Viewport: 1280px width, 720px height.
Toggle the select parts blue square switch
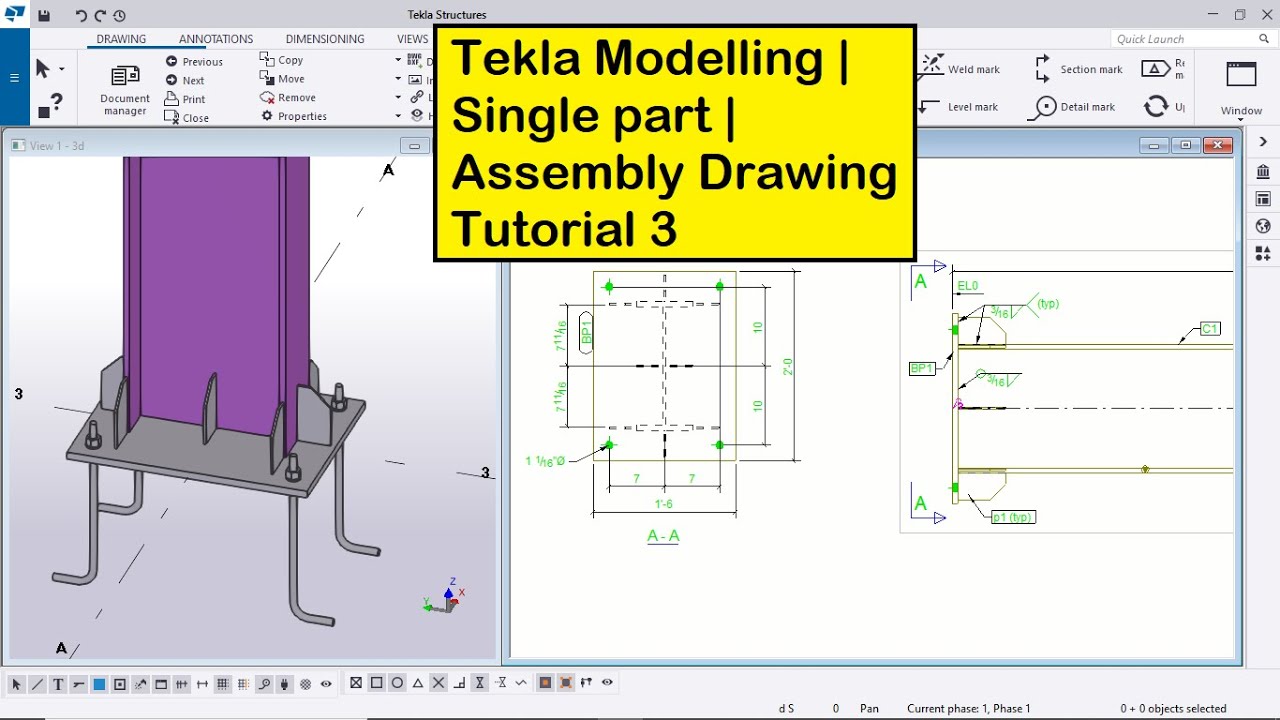(99, 684)
